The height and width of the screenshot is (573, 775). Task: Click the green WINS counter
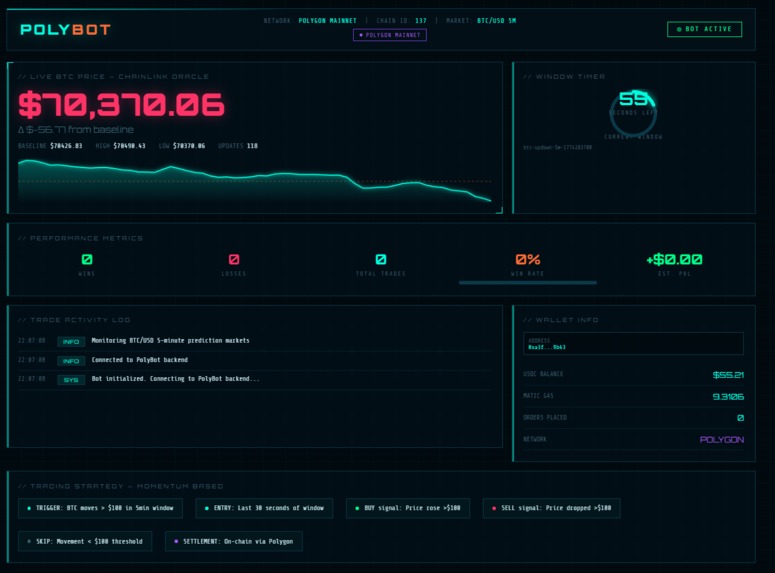pos(87,260)
